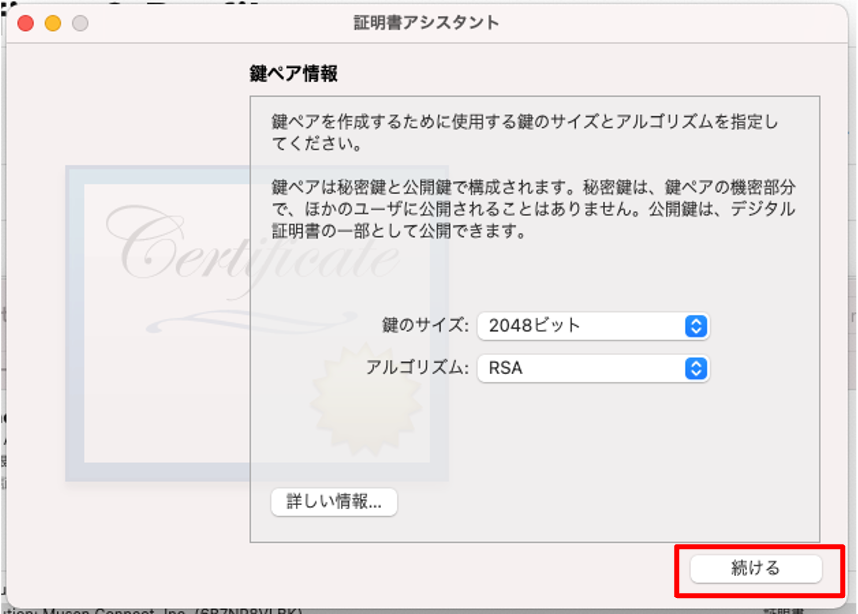The width and height of the screenshot is (858, 614).
Task: Click the 続ける button
Action: pyautogui.click(x=756, y=569)
